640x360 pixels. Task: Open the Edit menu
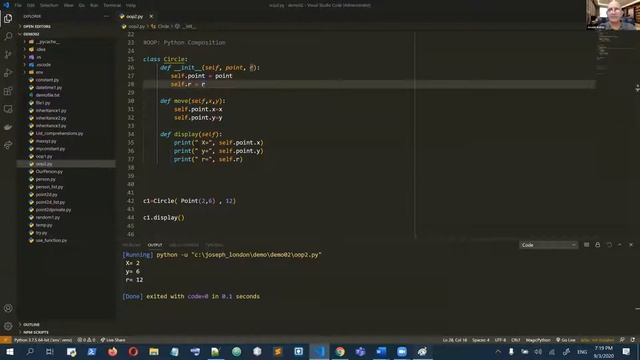[31, 5]
